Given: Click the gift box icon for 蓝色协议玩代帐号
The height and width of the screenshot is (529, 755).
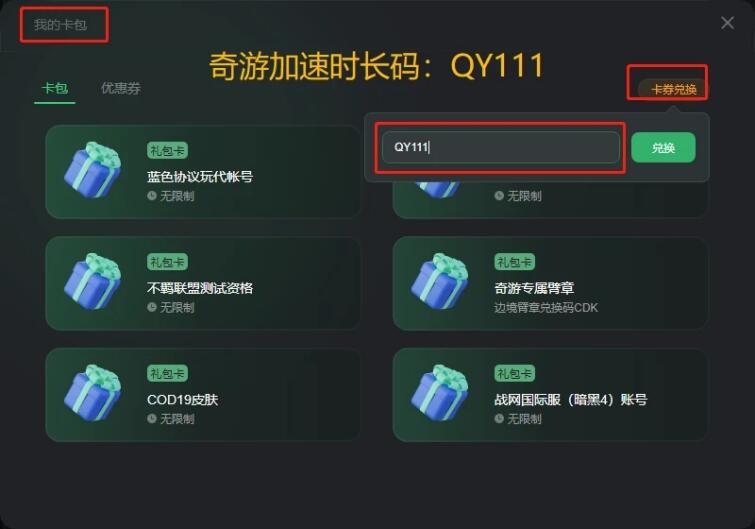Looking at the screenshot, I should click(92, 170).
